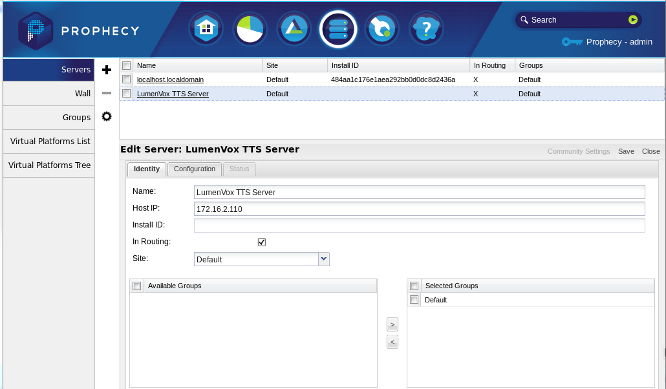Click the triangle applications icon
This screenshot has width=666, height=389.
pyautogui.click(x=294, y=29)
